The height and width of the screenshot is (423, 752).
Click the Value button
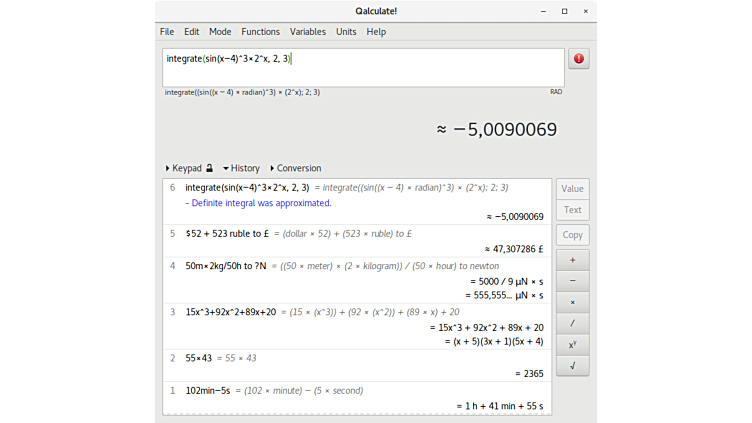coord(572,188)
